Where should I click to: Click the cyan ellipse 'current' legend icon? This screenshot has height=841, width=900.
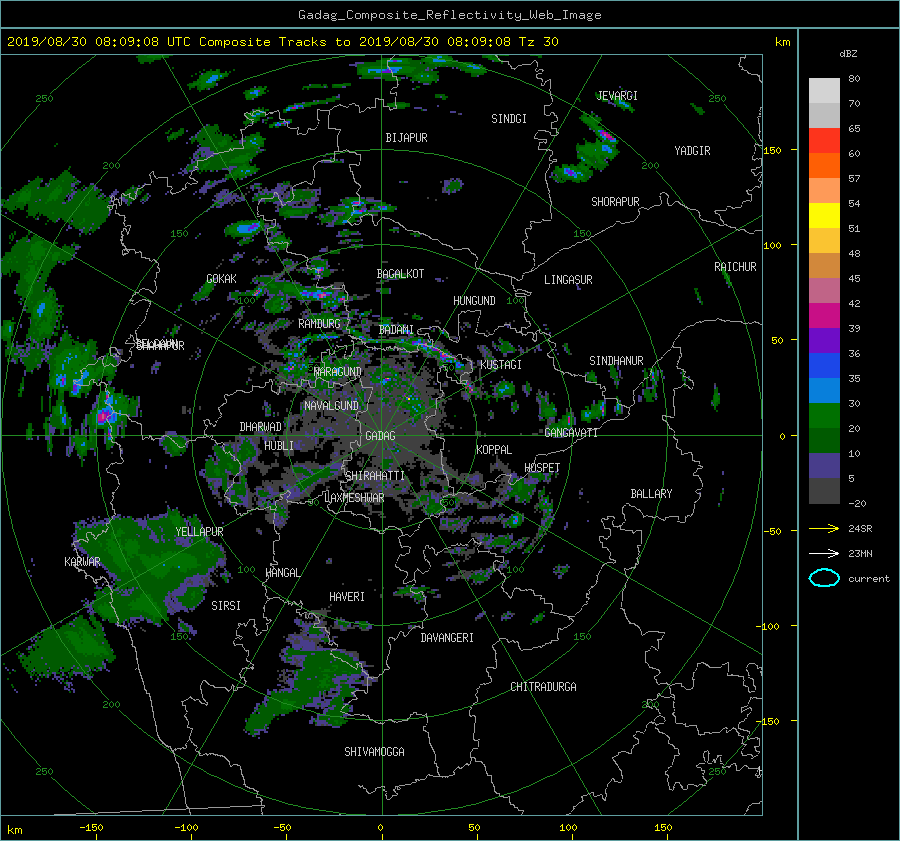[824, 578]
